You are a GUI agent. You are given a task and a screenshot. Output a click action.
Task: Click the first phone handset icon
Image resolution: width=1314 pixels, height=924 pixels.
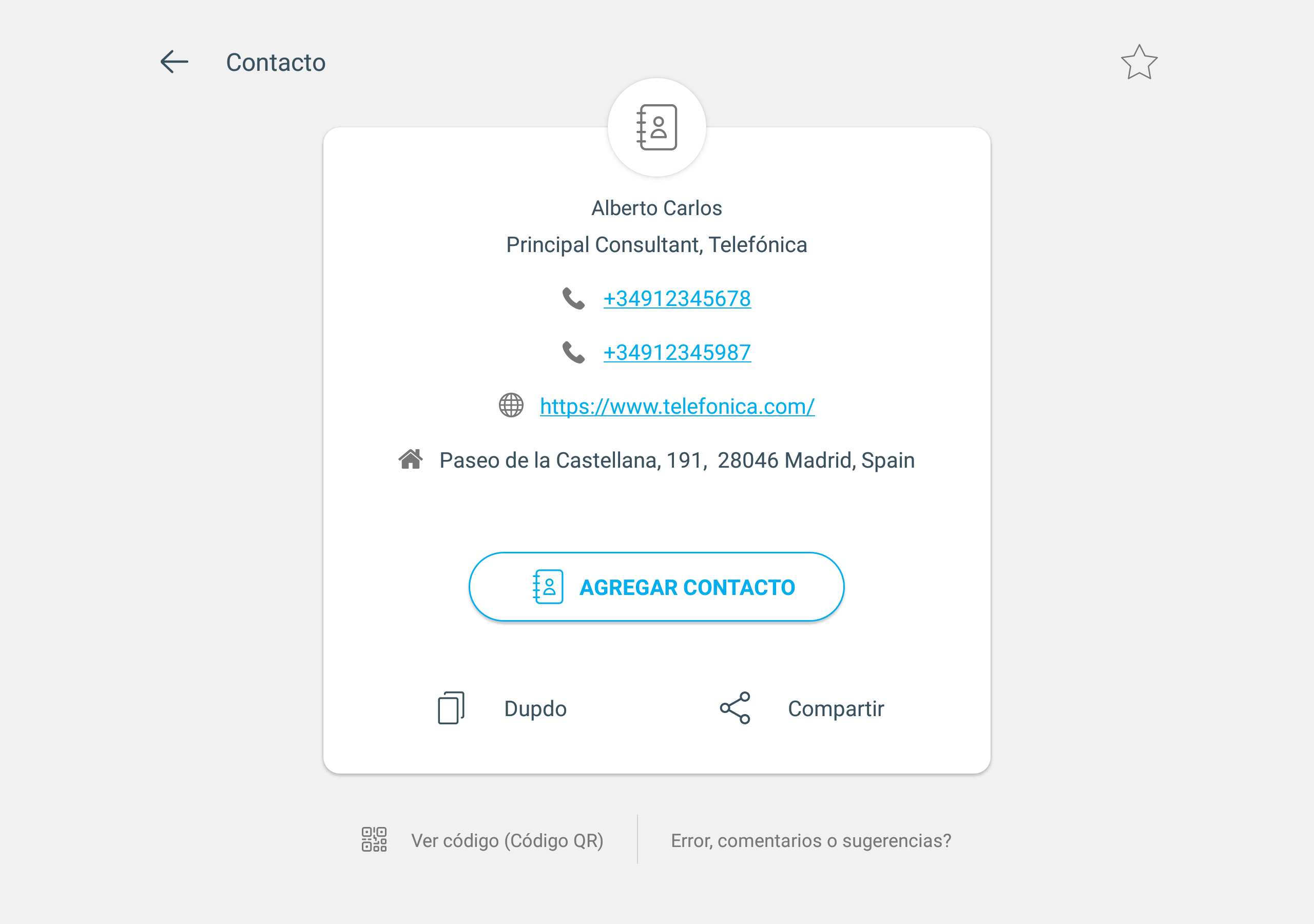pos(573,298)
